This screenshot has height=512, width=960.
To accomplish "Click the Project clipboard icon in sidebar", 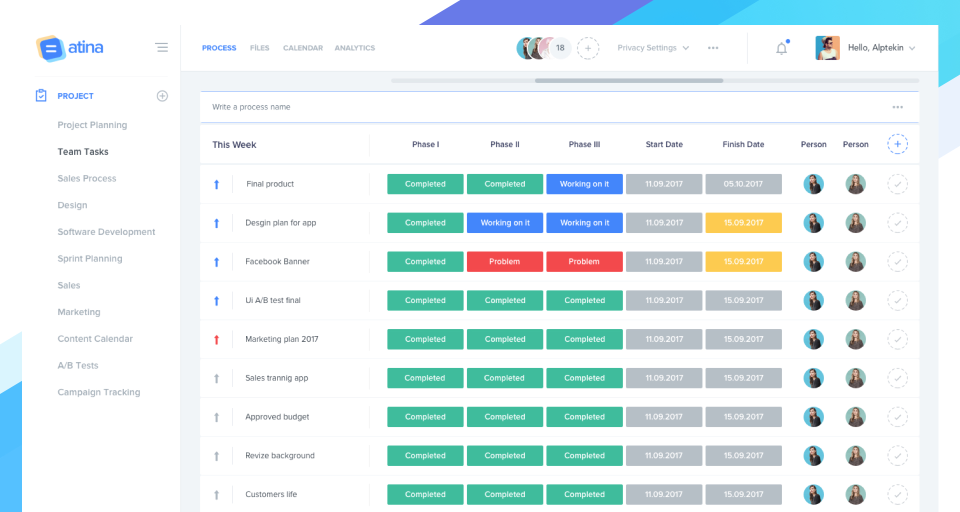I will click(x=41, y=96).
